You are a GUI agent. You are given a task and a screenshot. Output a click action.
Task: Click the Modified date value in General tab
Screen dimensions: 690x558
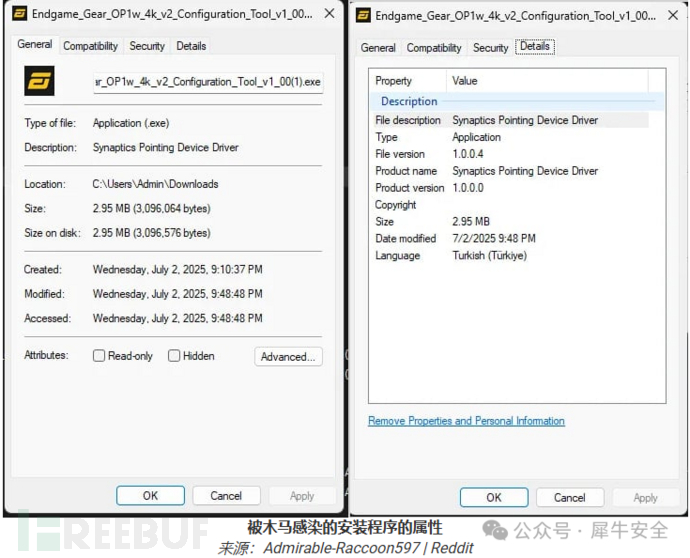click(177, 294)
